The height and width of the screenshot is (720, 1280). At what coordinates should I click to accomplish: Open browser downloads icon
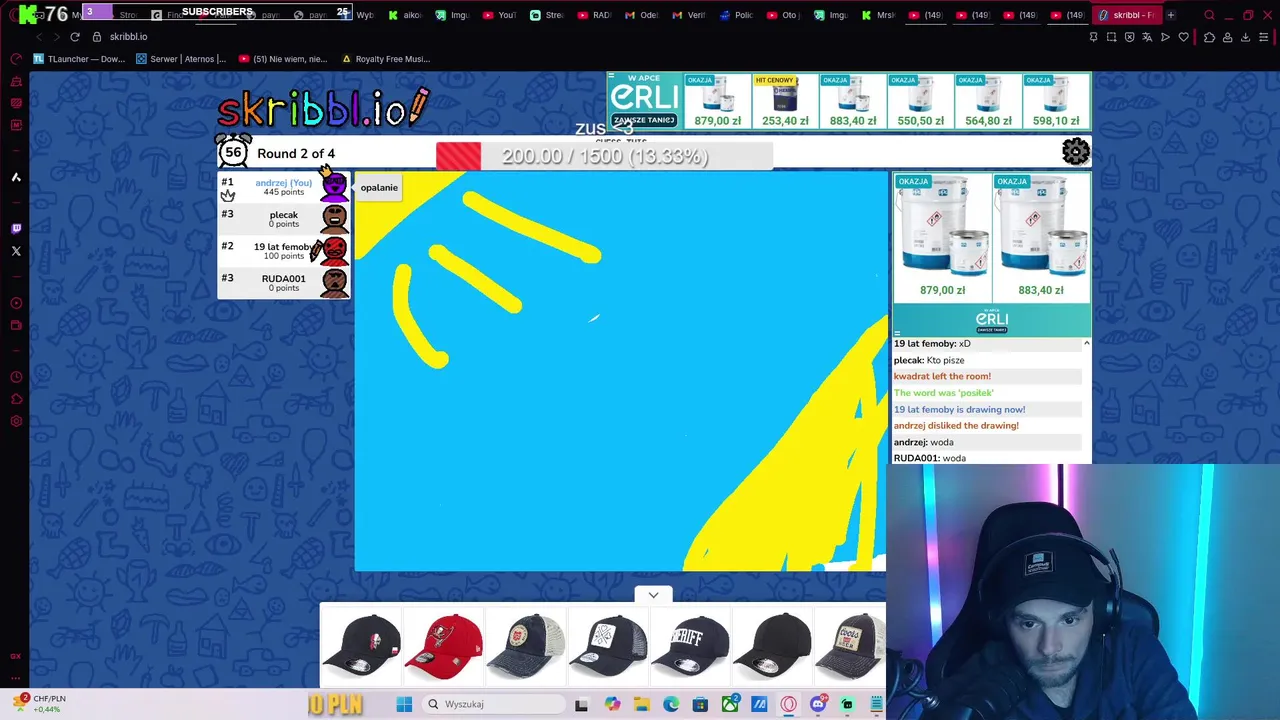[x=1245, y=37]
